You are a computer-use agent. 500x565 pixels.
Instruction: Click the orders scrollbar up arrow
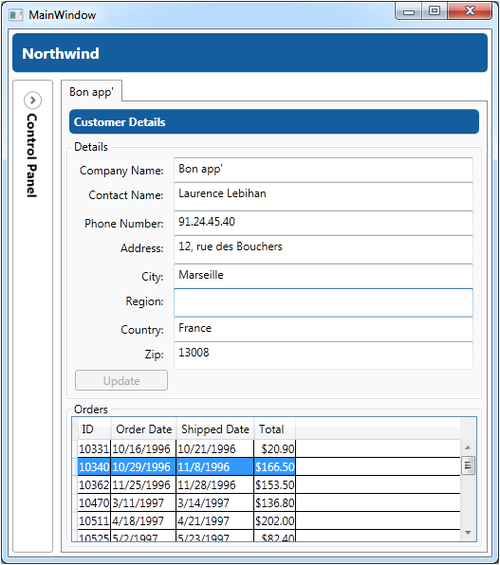(468, 448)
